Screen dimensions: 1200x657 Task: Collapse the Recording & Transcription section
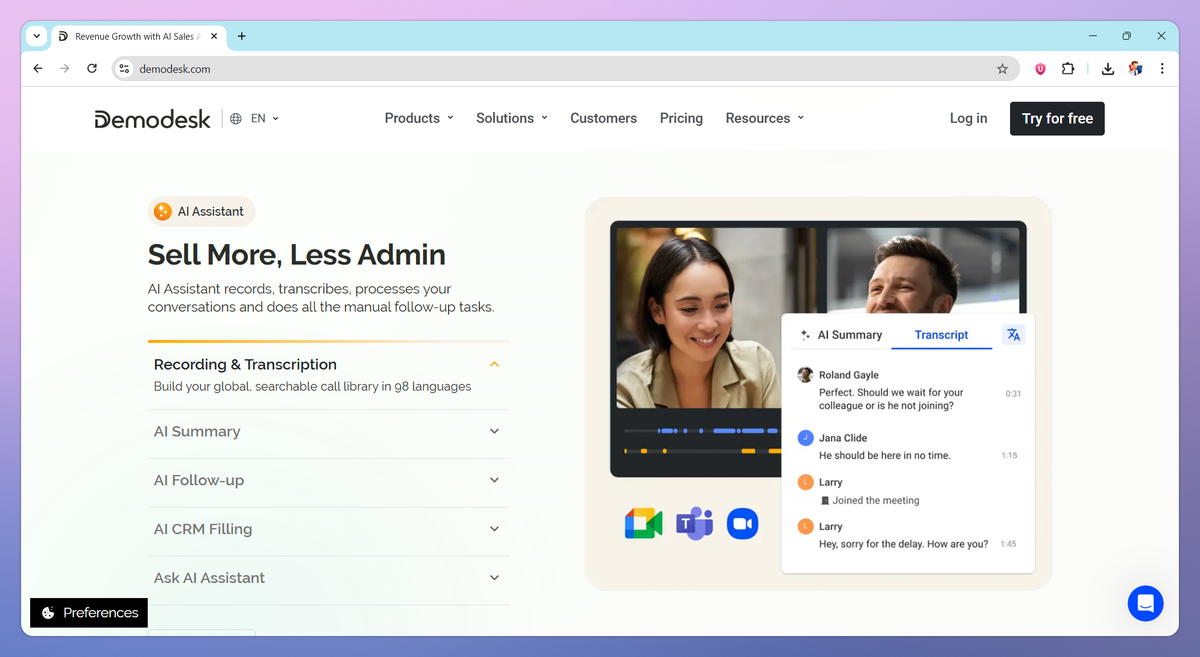click(494, 364)
